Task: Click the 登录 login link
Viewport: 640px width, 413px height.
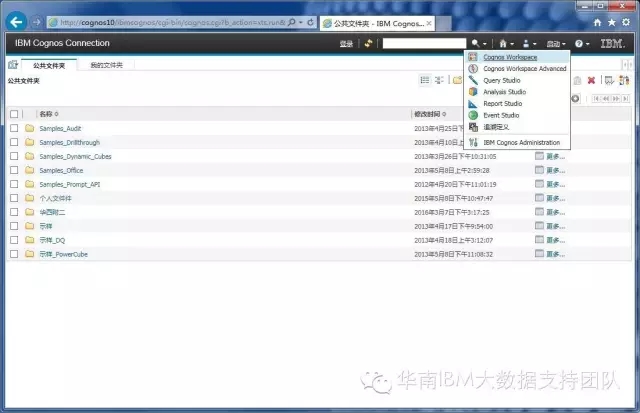Action: click(346, 44)
